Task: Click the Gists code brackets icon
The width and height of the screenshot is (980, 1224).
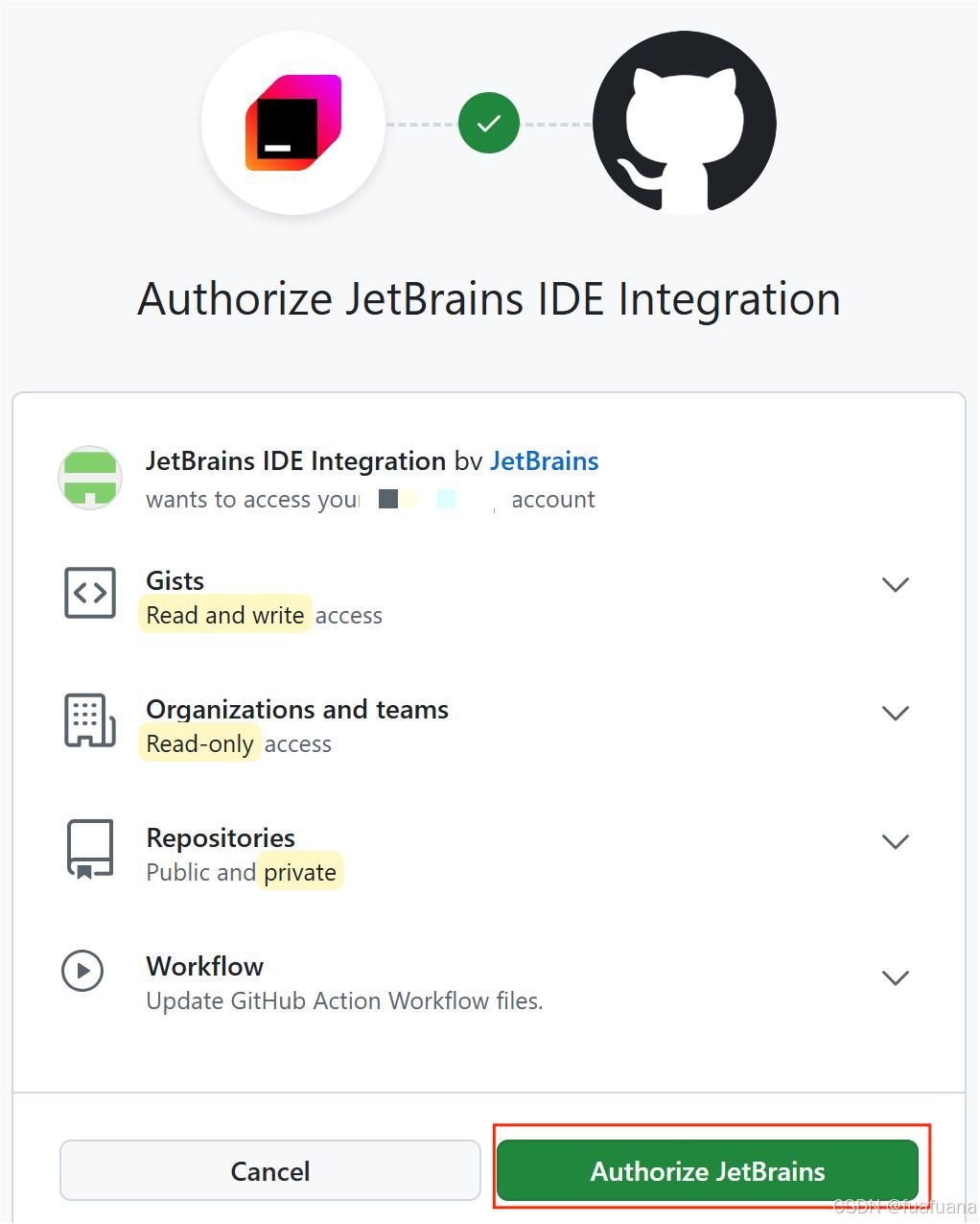Action: [x=89, y=593]
